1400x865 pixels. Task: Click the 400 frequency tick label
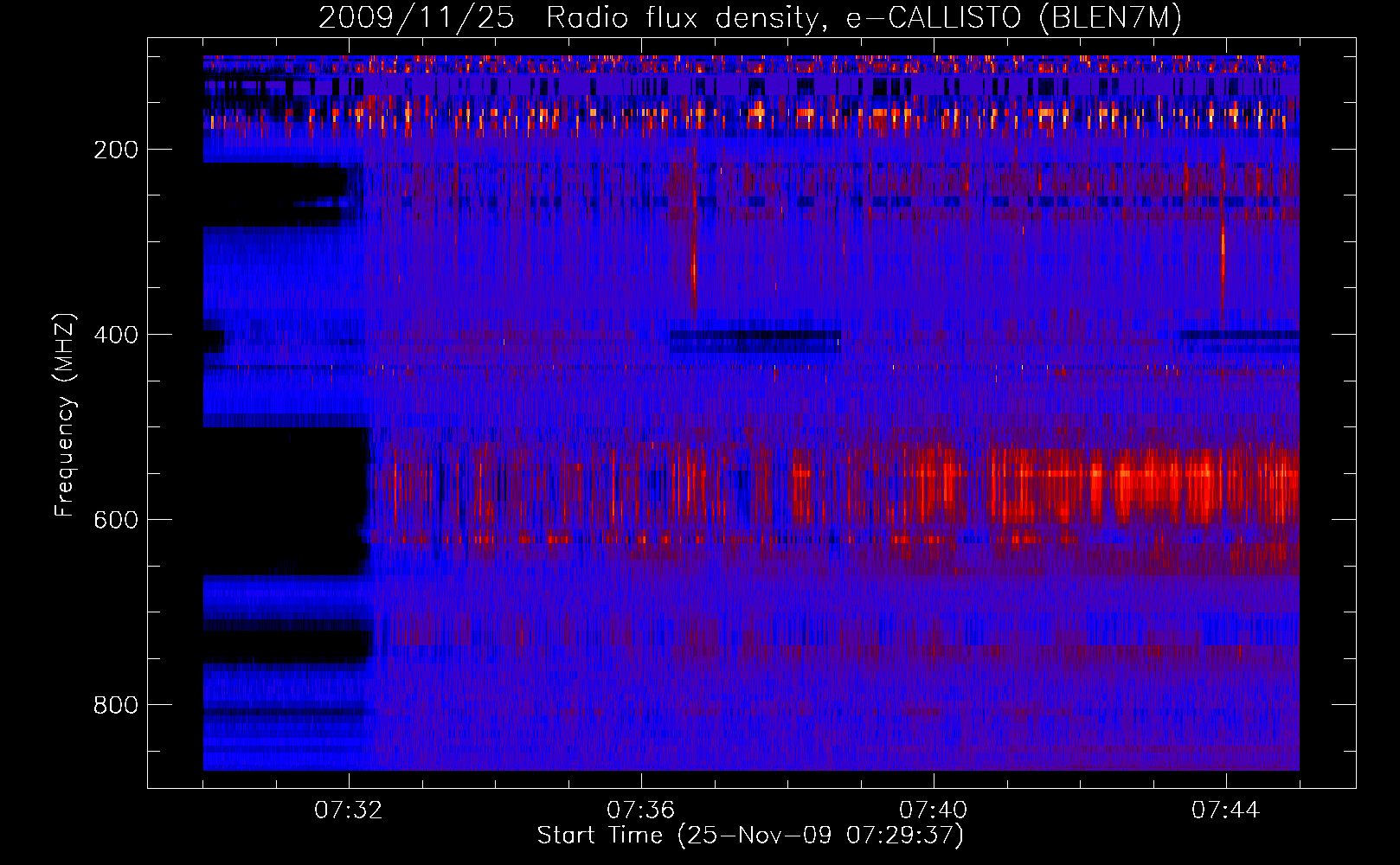[116, 335]
